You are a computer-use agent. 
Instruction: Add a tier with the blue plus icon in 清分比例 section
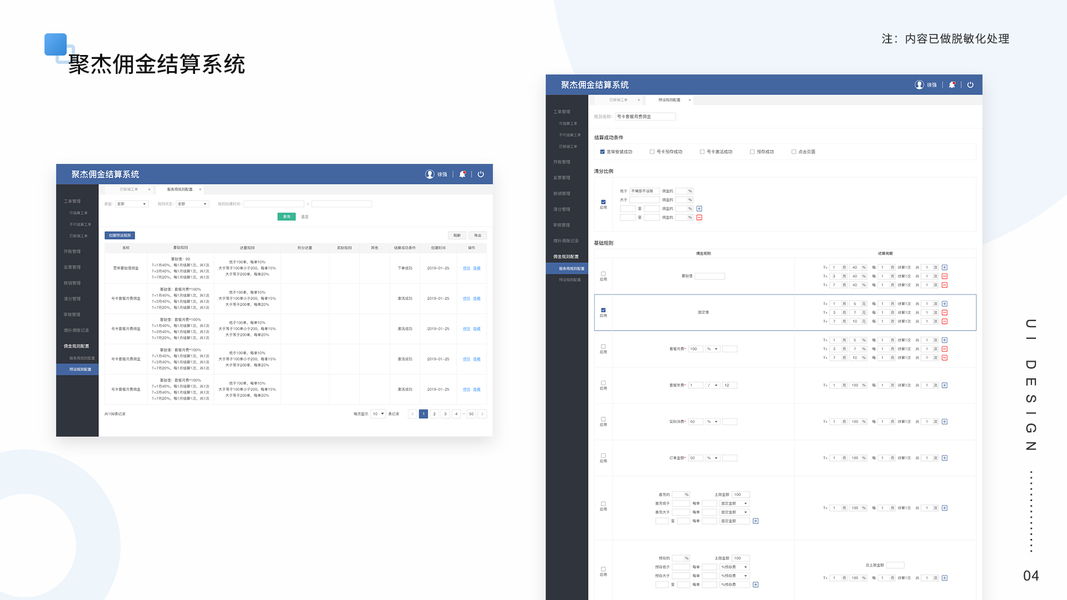pos(699,209)
